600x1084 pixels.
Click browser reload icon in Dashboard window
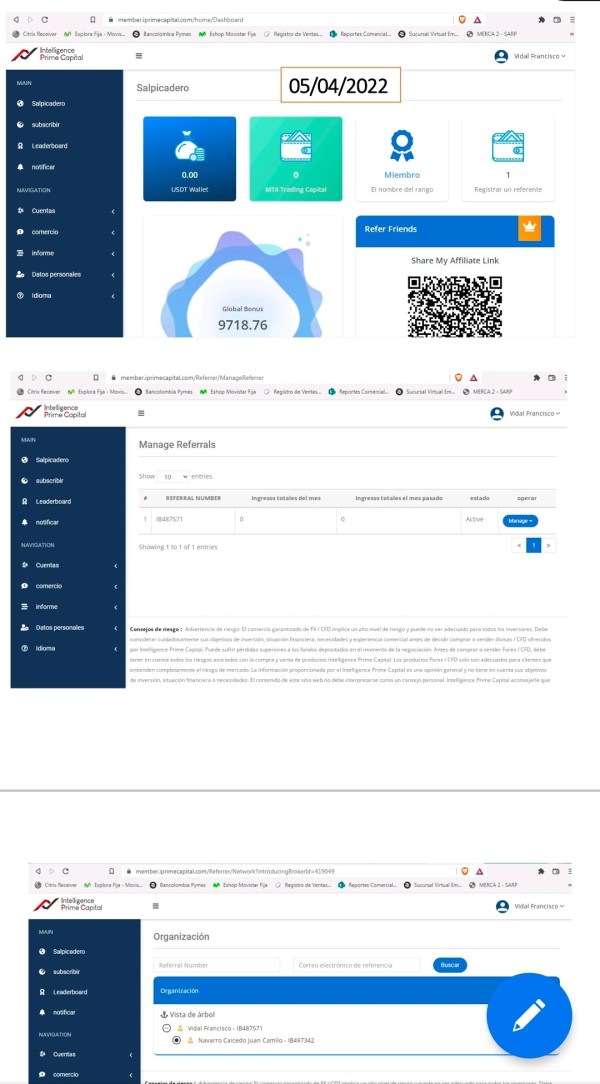45,20
